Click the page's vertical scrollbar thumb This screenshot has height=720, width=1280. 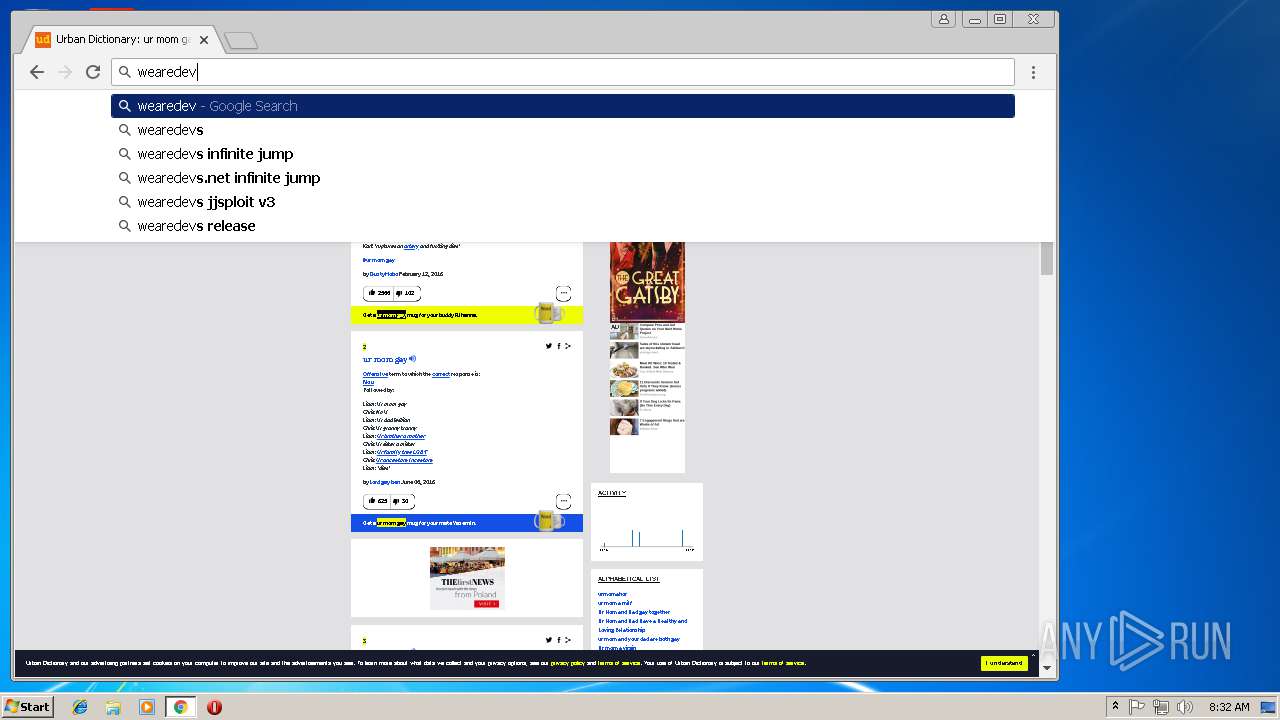tap(1047, 258)
